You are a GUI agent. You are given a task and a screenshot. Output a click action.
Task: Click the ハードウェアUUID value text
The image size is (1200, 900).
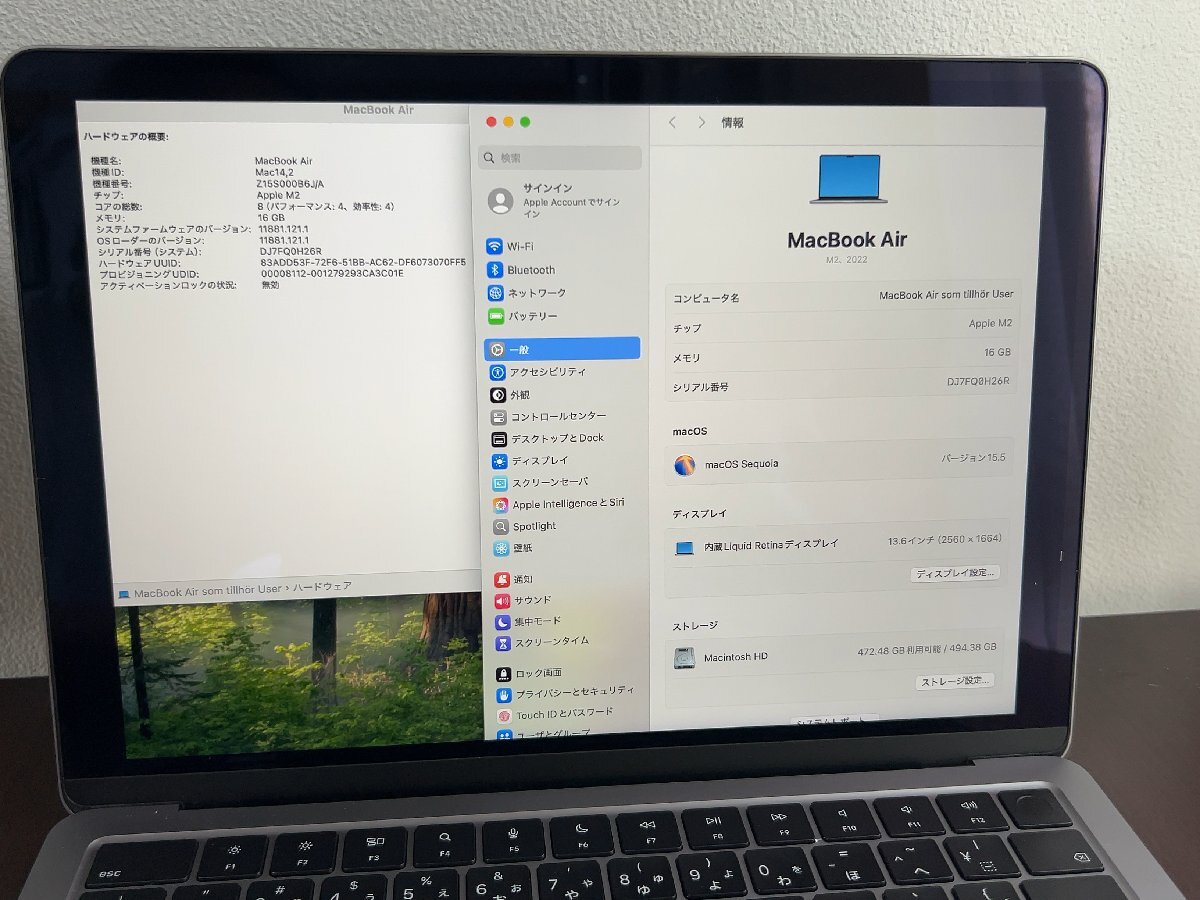tap(363, 262)
